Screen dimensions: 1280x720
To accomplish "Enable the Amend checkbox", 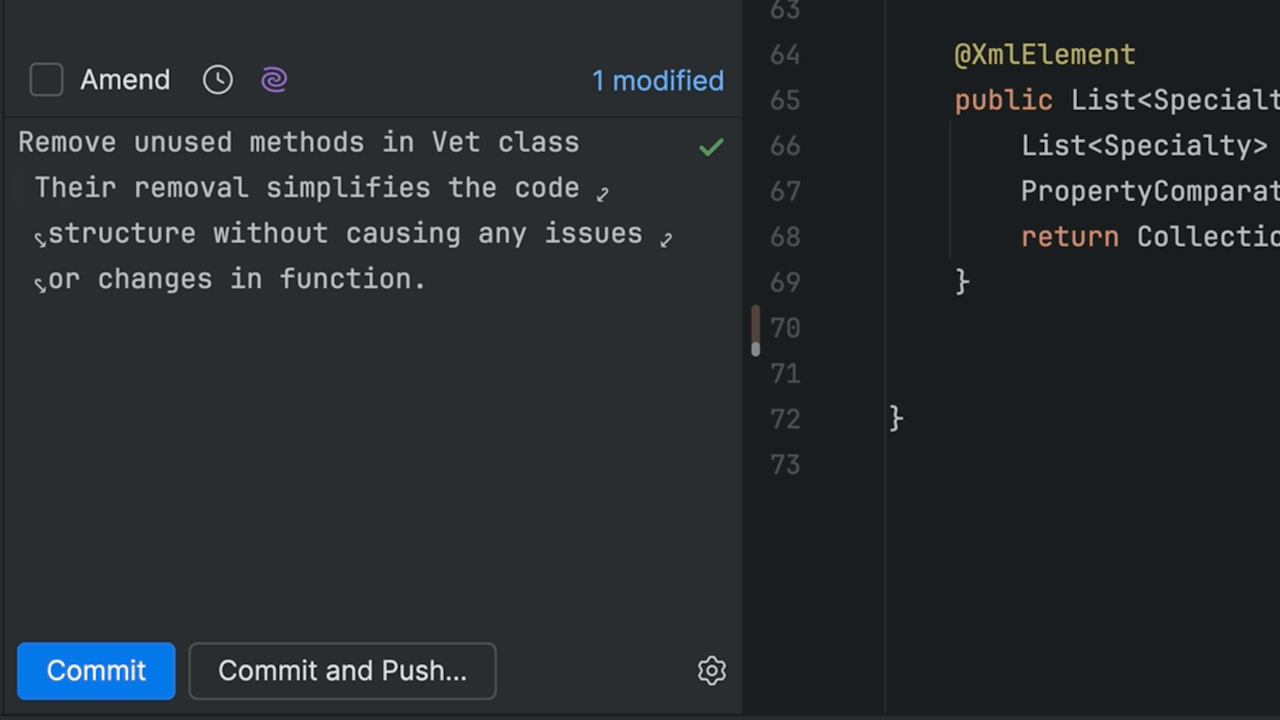I will click(46, 80).
